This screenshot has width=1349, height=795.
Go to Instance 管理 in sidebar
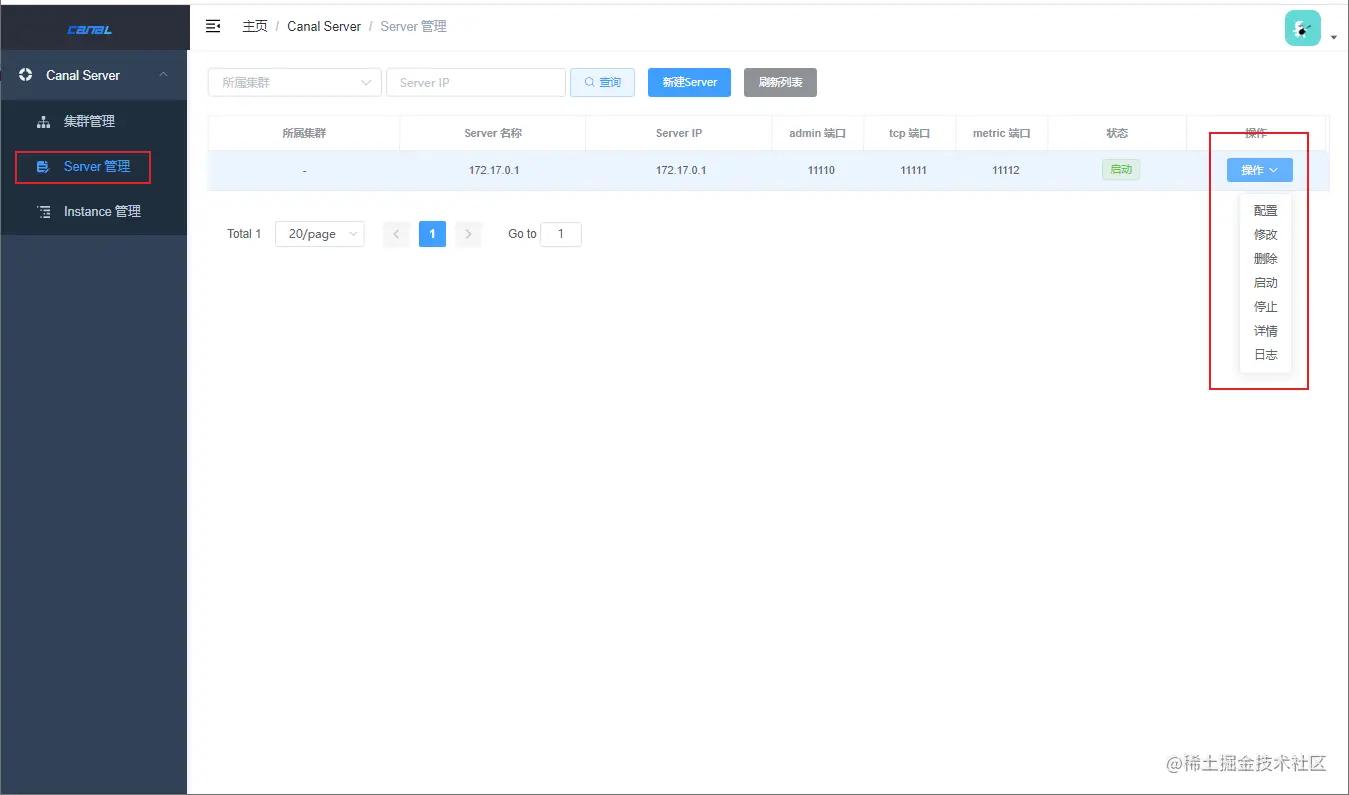(x=101, y=211)
